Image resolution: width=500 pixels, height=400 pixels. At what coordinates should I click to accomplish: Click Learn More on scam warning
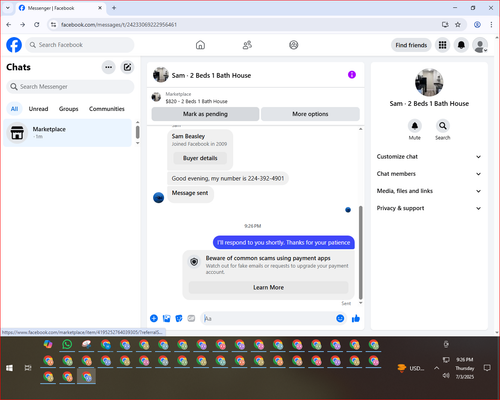tap(268, 287)
